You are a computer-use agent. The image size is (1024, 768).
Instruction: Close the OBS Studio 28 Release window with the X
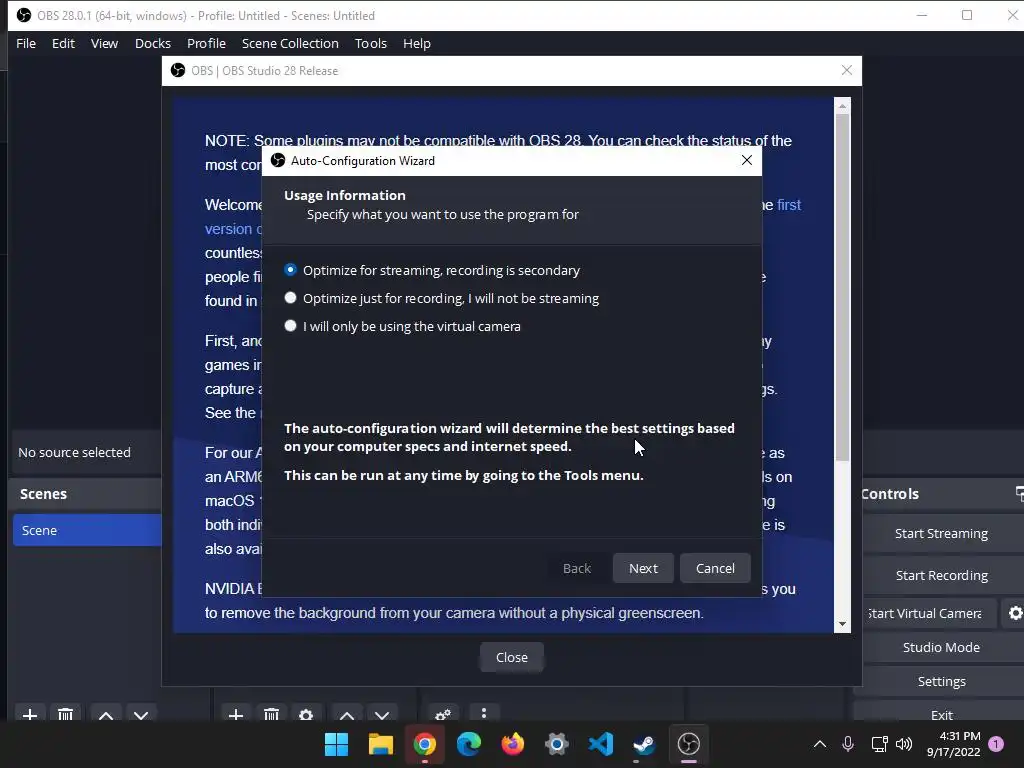[x=846, y=70]
